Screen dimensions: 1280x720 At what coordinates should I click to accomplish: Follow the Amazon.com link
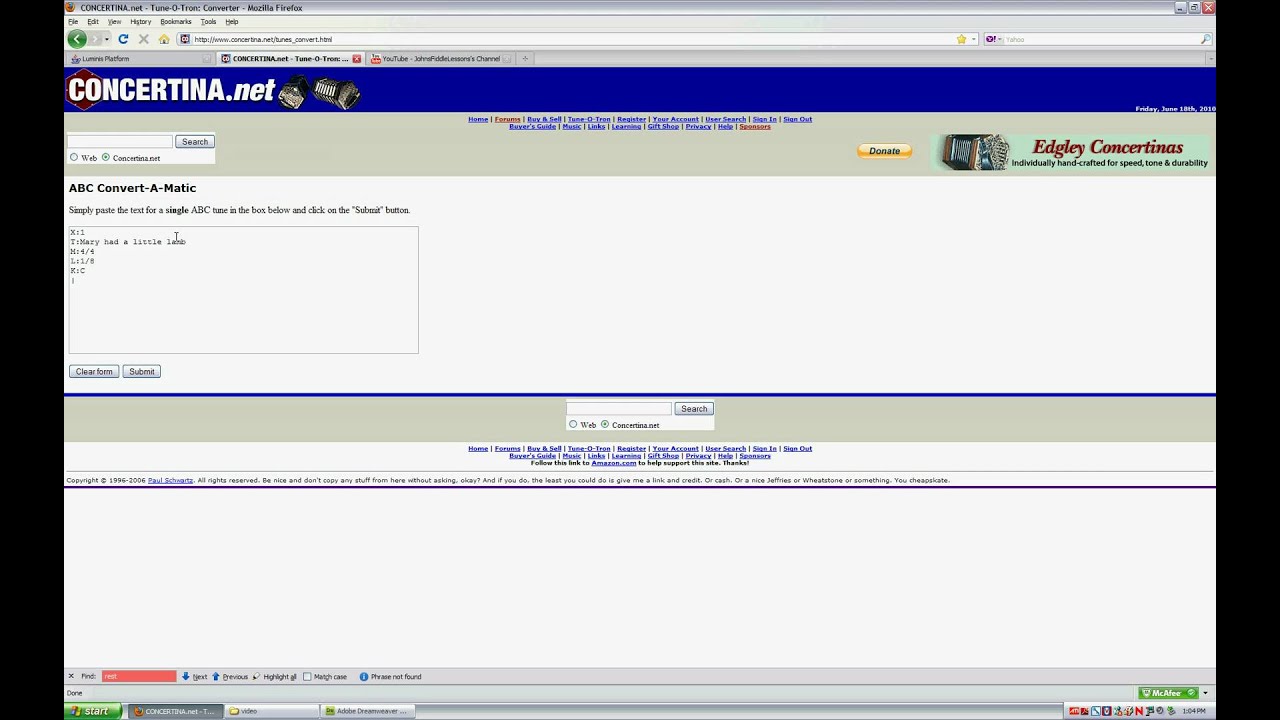click(614, 463)
